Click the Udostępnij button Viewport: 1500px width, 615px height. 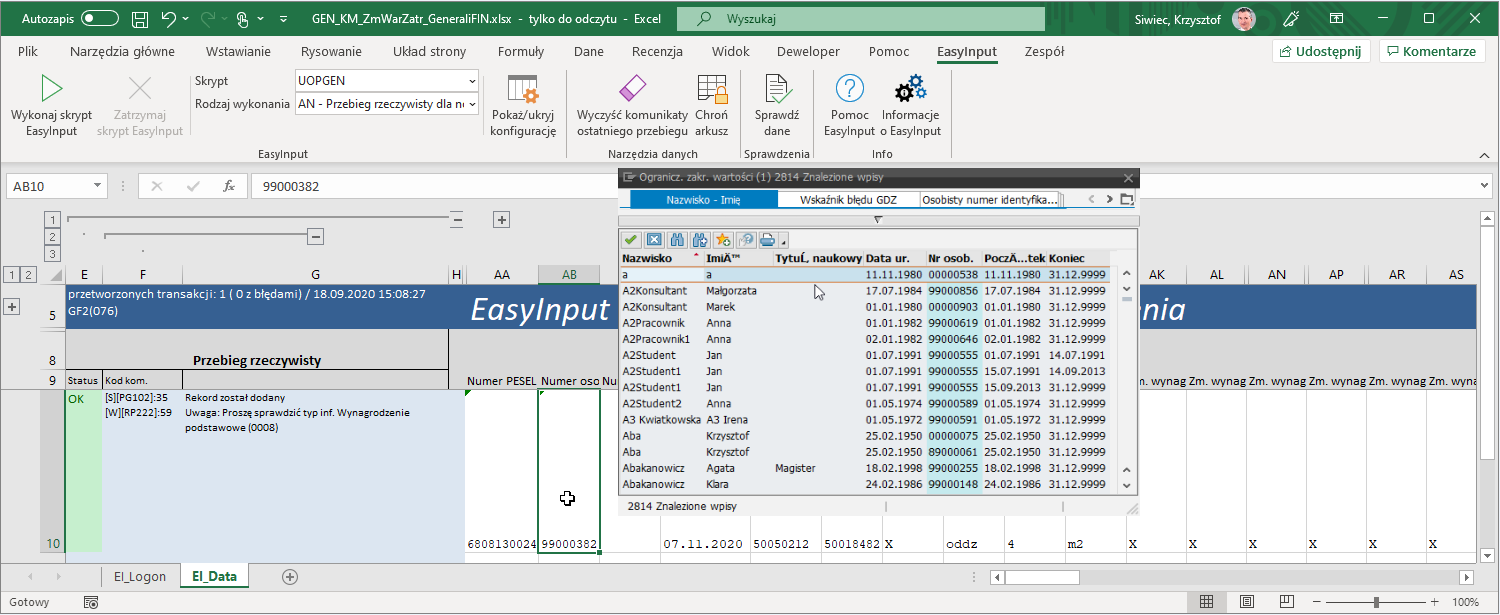[x=1321, y=52]
